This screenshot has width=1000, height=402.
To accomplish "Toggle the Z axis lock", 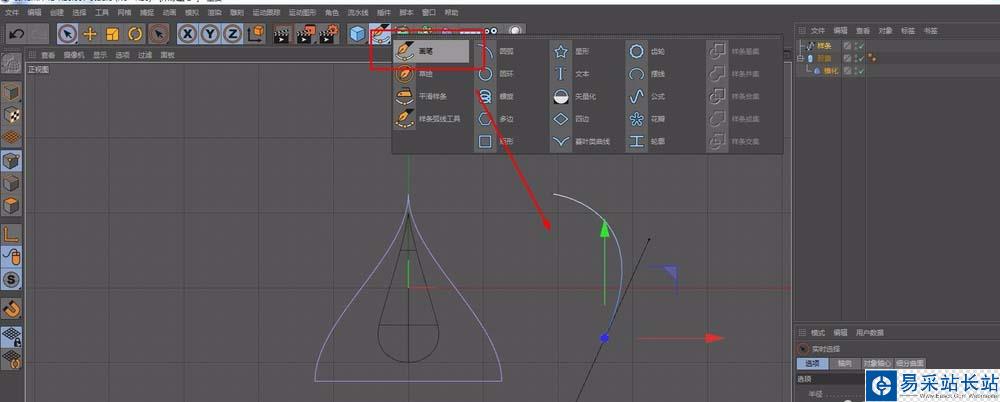I will click(x=232, y=34).
